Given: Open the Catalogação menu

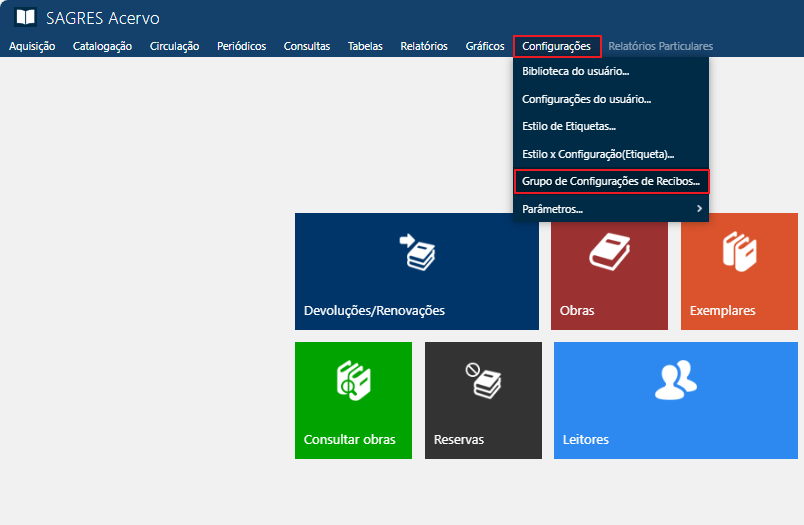Looking at the screenshot, I should (102, 46).
